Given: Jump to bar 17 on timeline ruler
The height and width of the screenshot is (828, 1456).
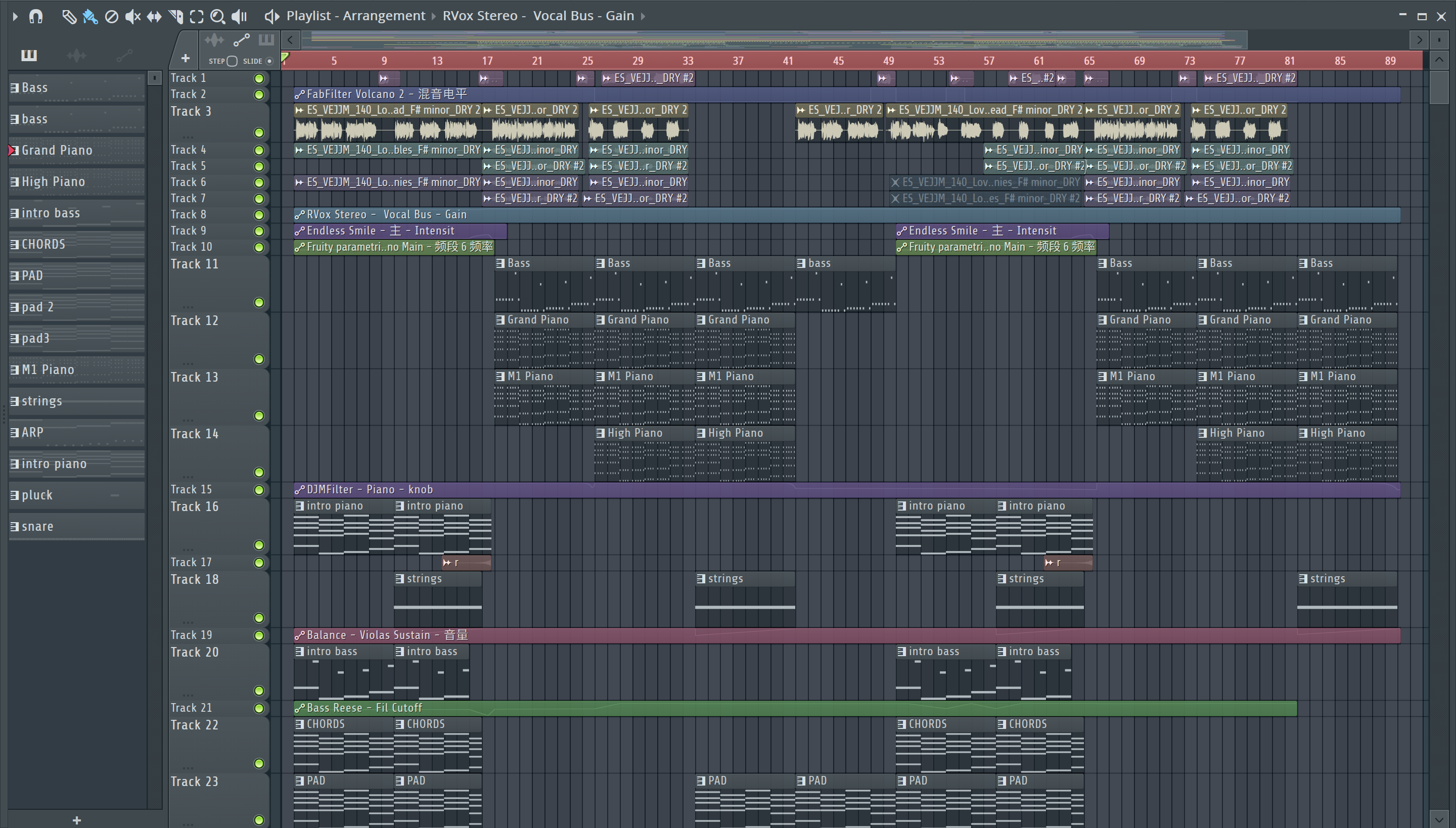Looking at the screenshot, I should coord(487,61).
